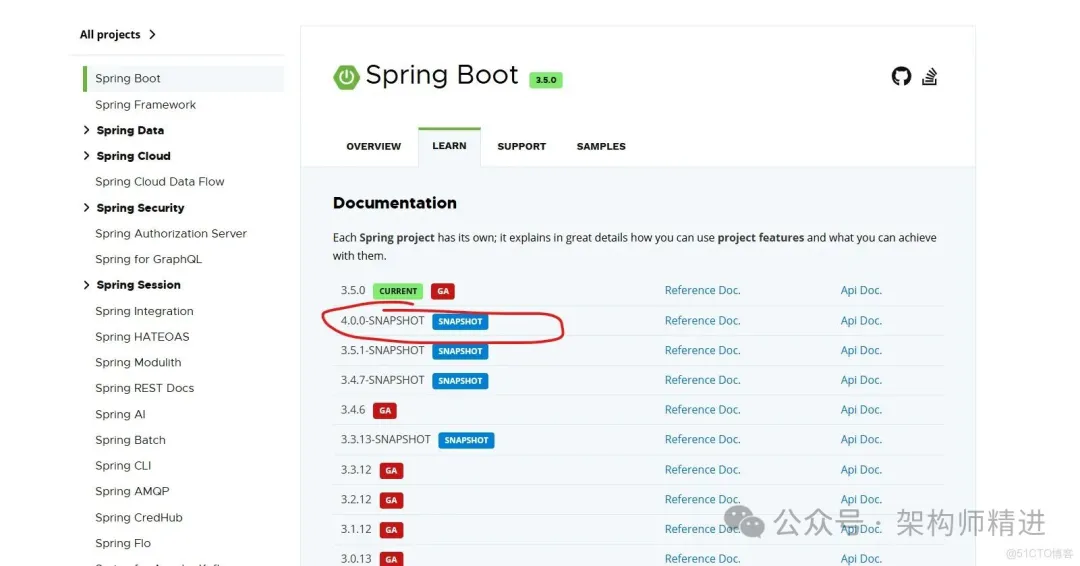Click the 3.5.1-SNAPSHOT version text

click(382, 350)
